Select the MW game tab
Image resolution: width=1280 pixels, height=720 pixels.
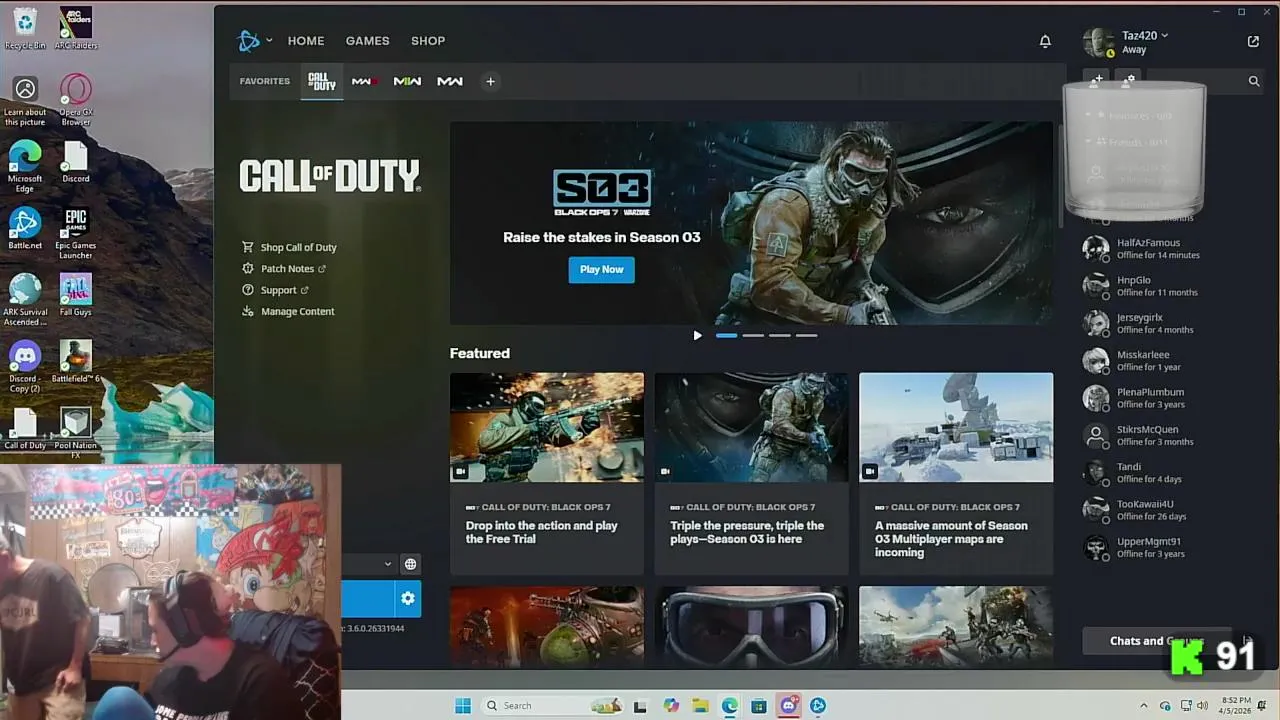click(450, 82)
